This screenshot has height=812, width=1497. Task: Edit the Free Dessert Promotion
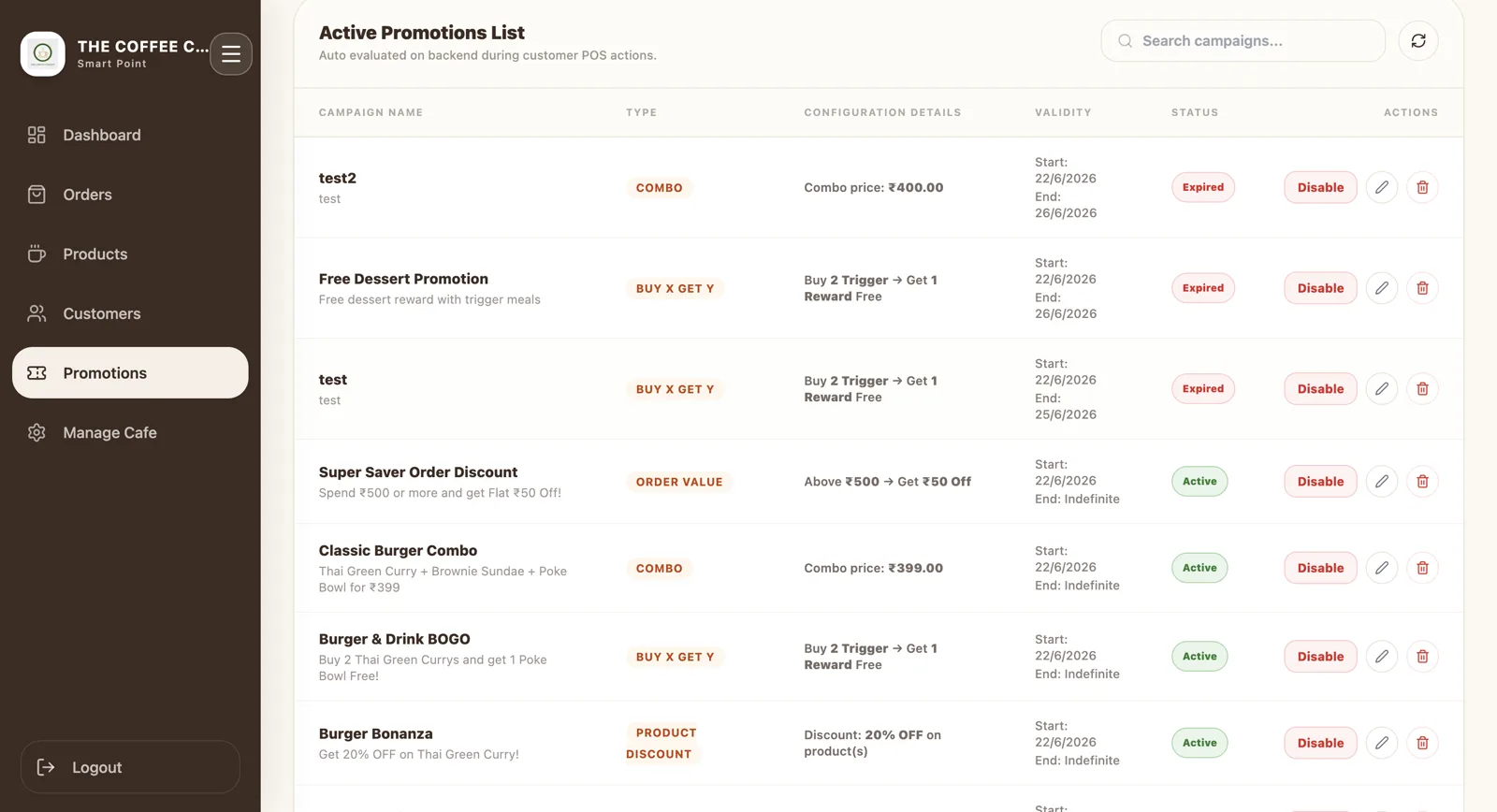[1382, 288]
